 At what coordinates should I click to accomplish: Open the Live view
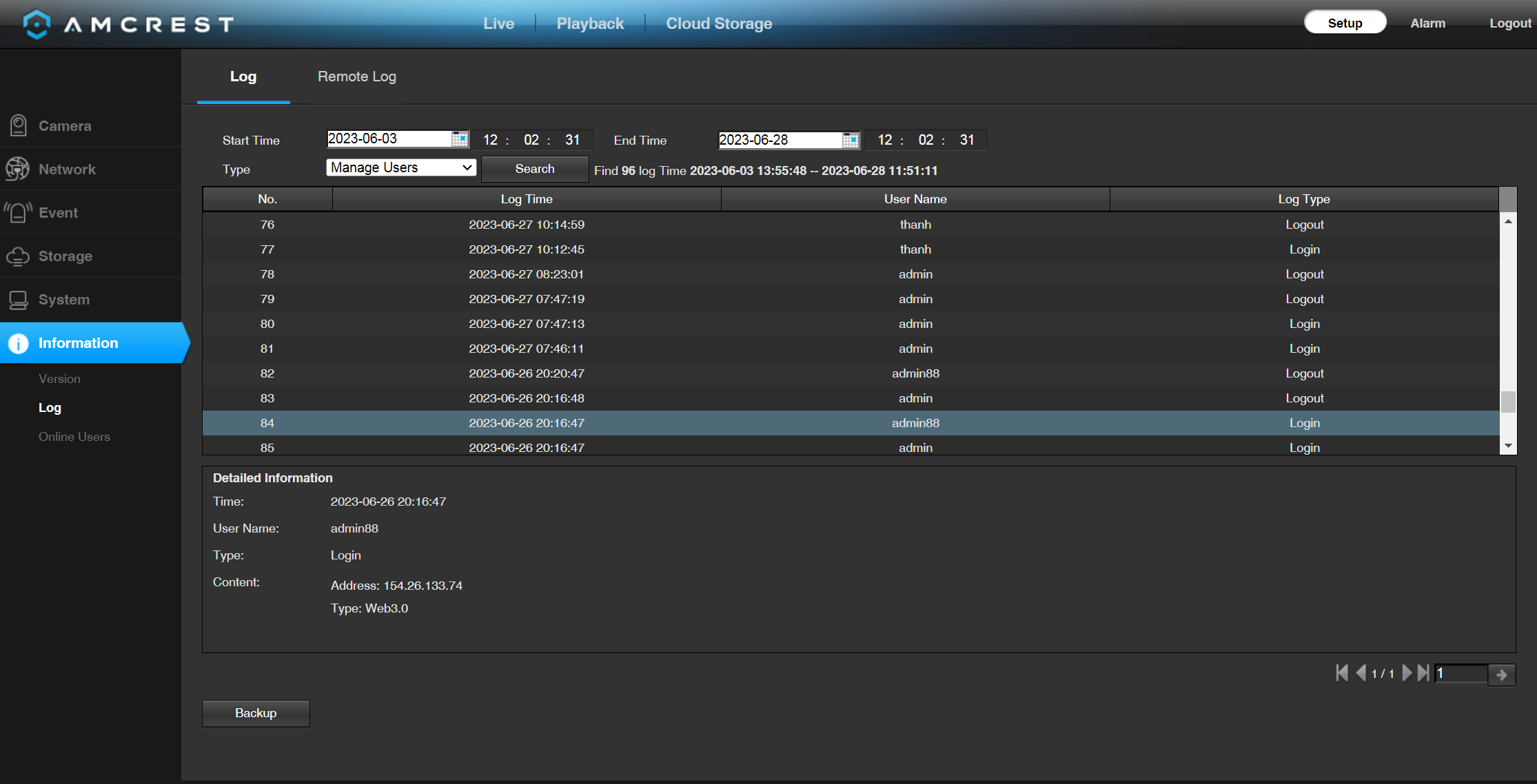coord(498,23)
